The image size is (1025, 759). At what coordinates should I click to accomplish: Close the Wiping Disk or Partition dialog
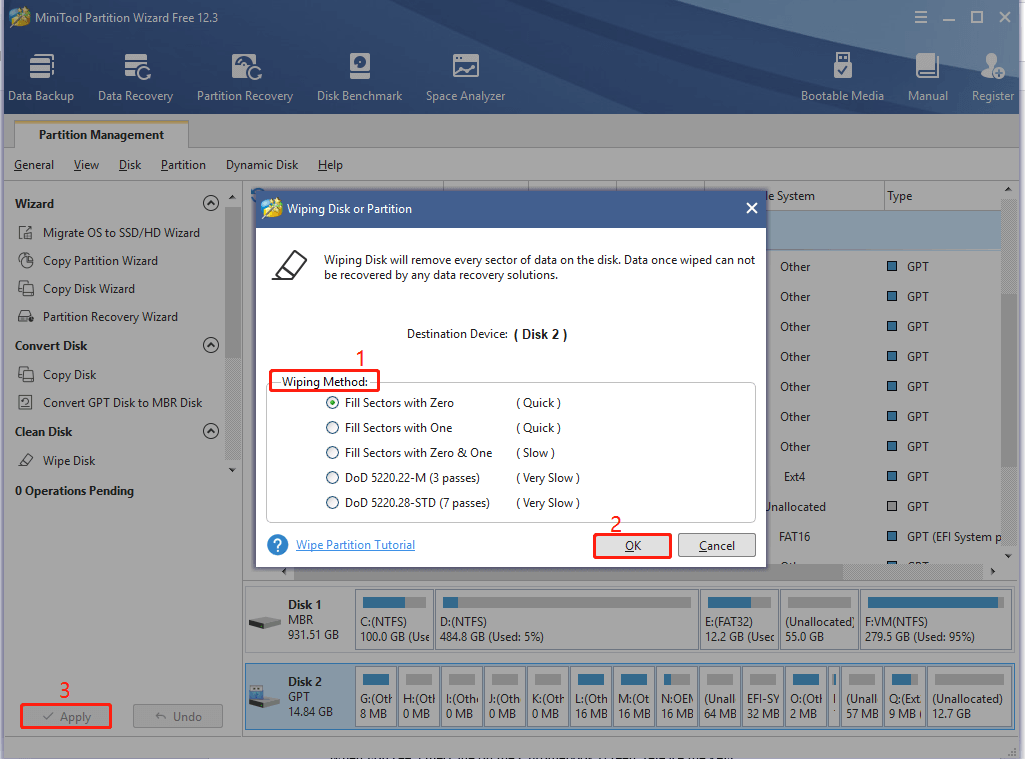point(752,208)
